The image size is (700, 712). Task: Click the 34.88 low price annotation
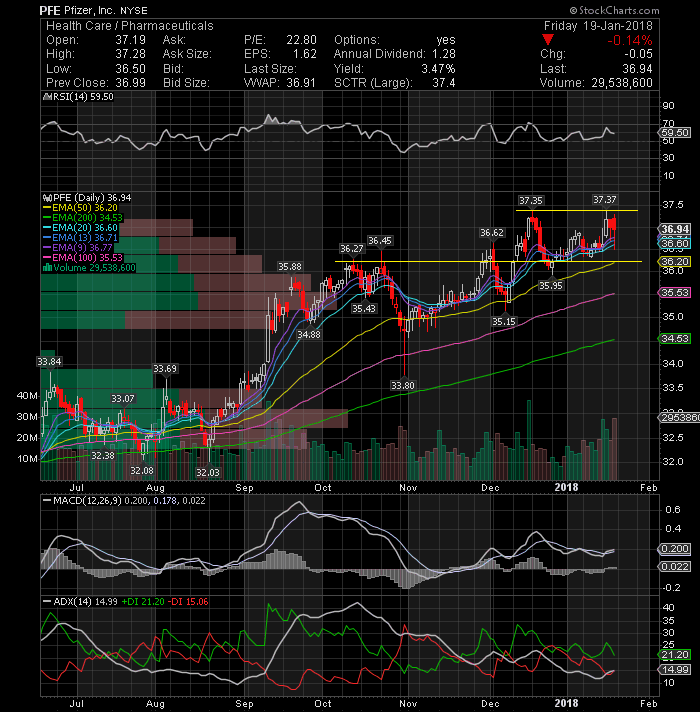pyautogui.click(x=309, y=334)
